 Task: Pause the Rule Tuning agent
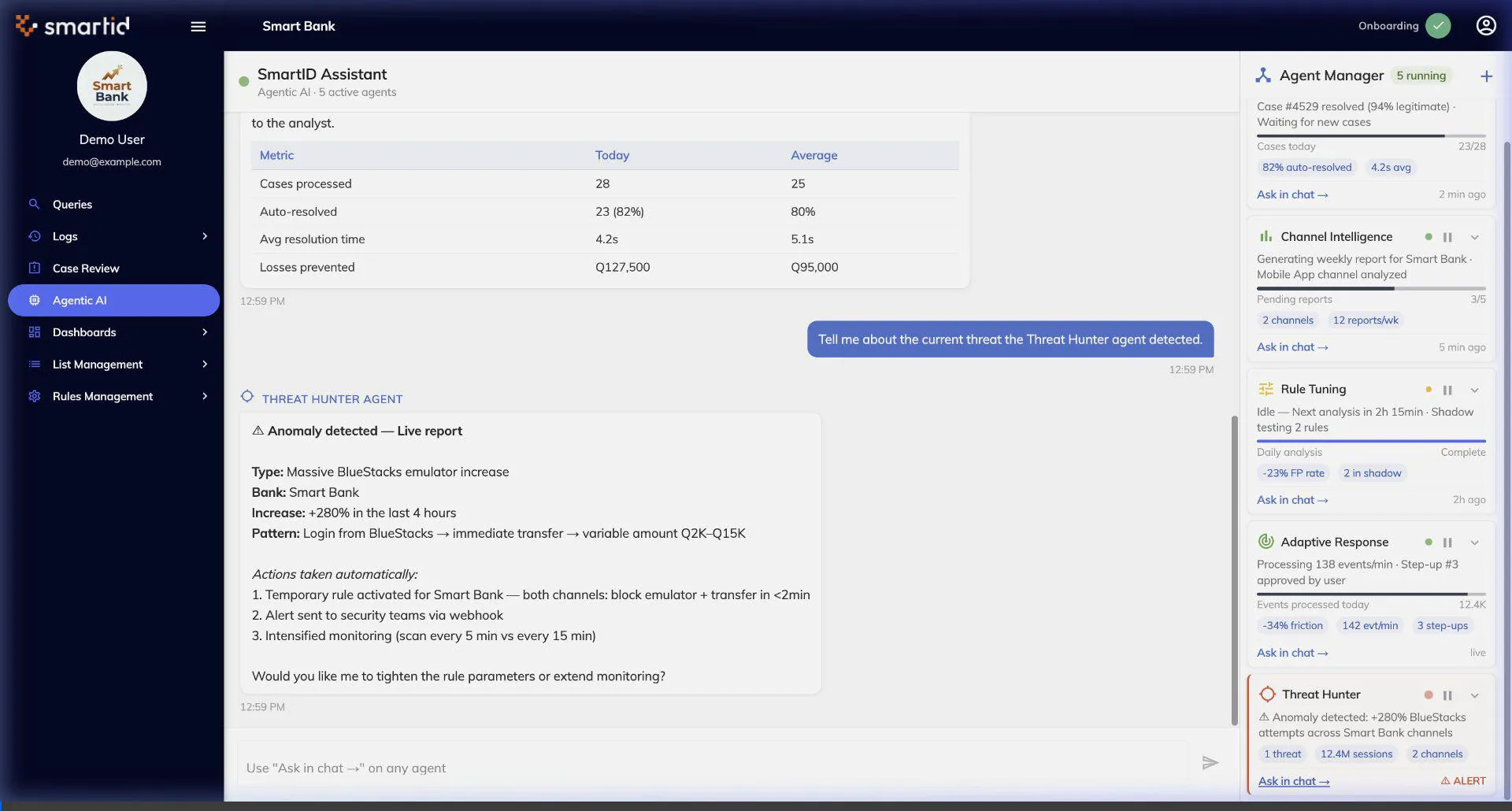[1447, 390]
